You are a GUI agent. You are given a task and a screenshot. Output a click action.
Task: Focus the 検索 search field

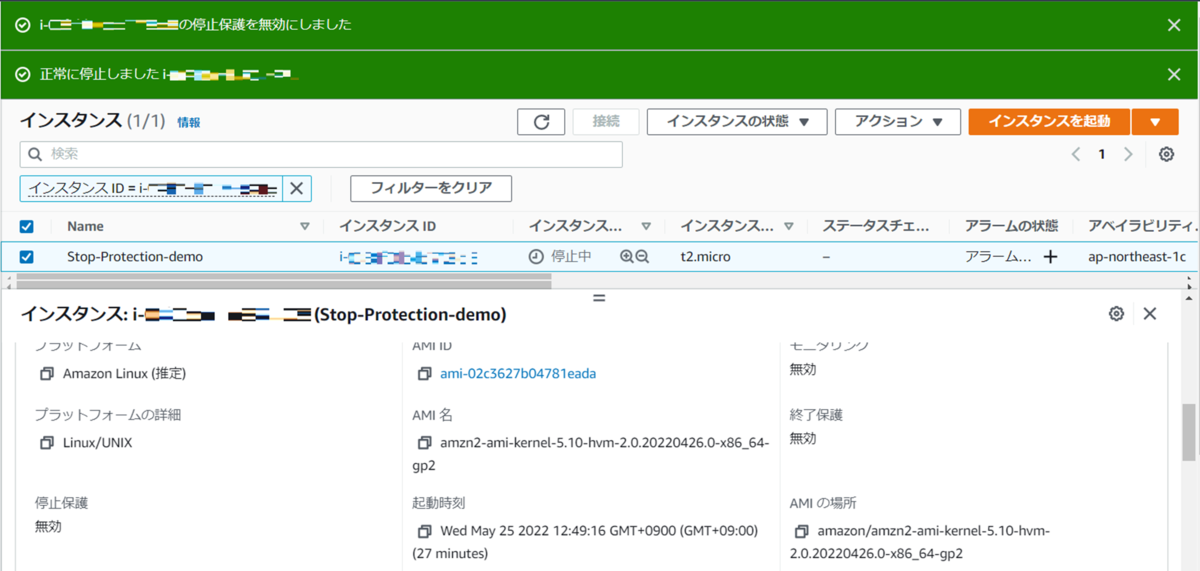(x=321, y=154)
